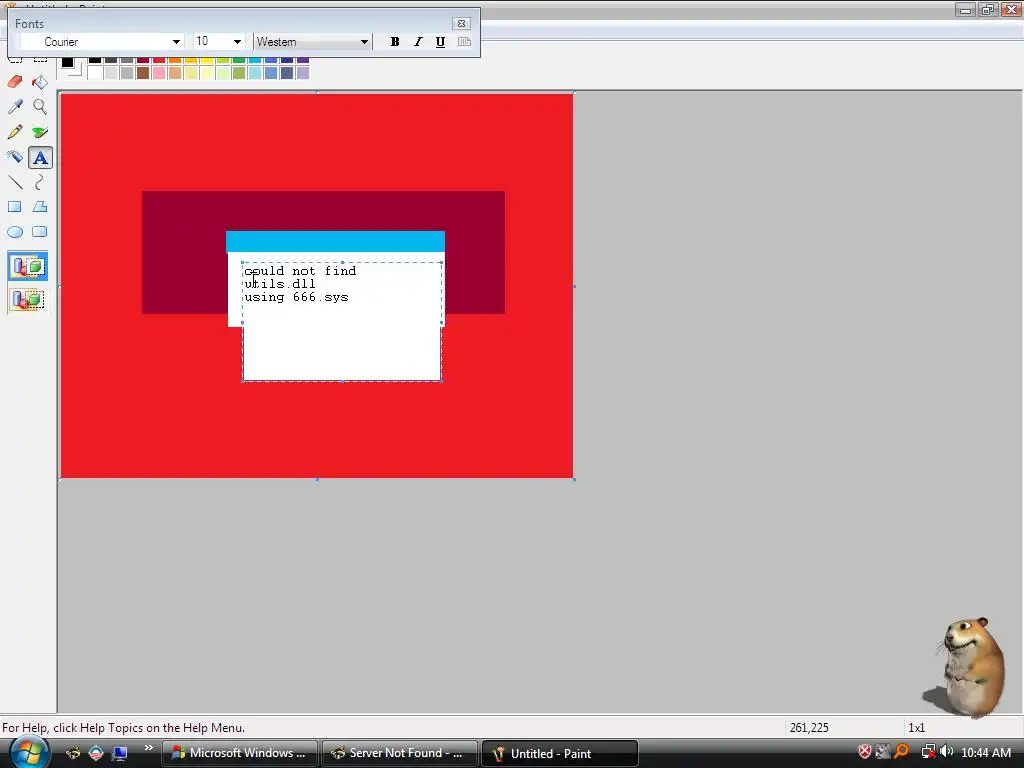Viewport: 1024px width, 768px height.
Task: Pick the olive green color swatch
Action: coord(239,72)
